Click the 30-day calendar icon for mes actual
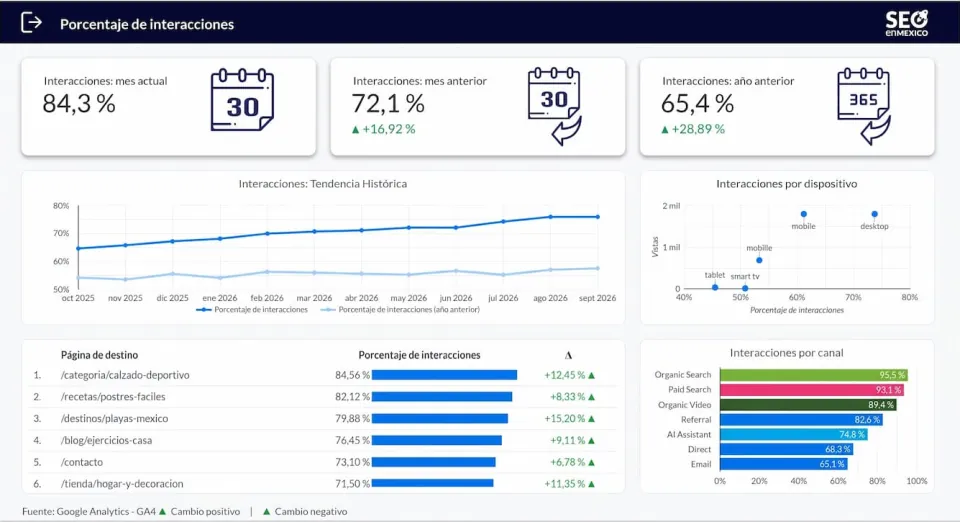 (x=242, y=100)
